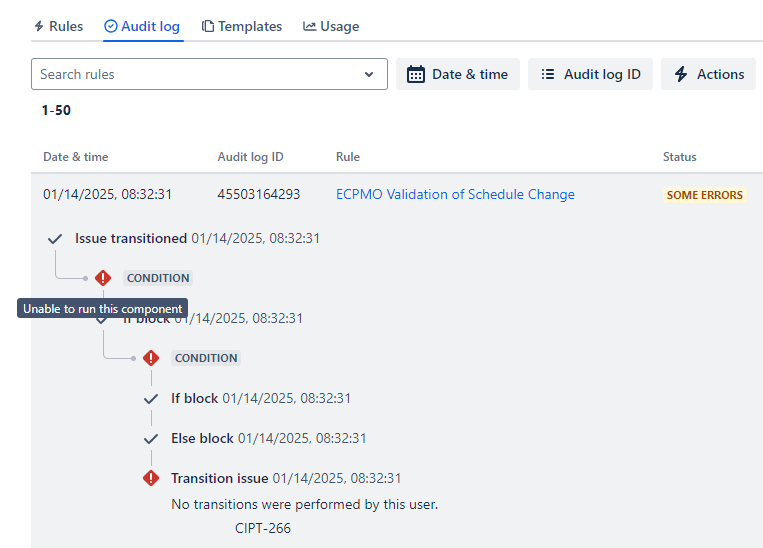763x548 pixels.
Task: Expand the Search rules dropdown arrow
Action: (369, 74)
